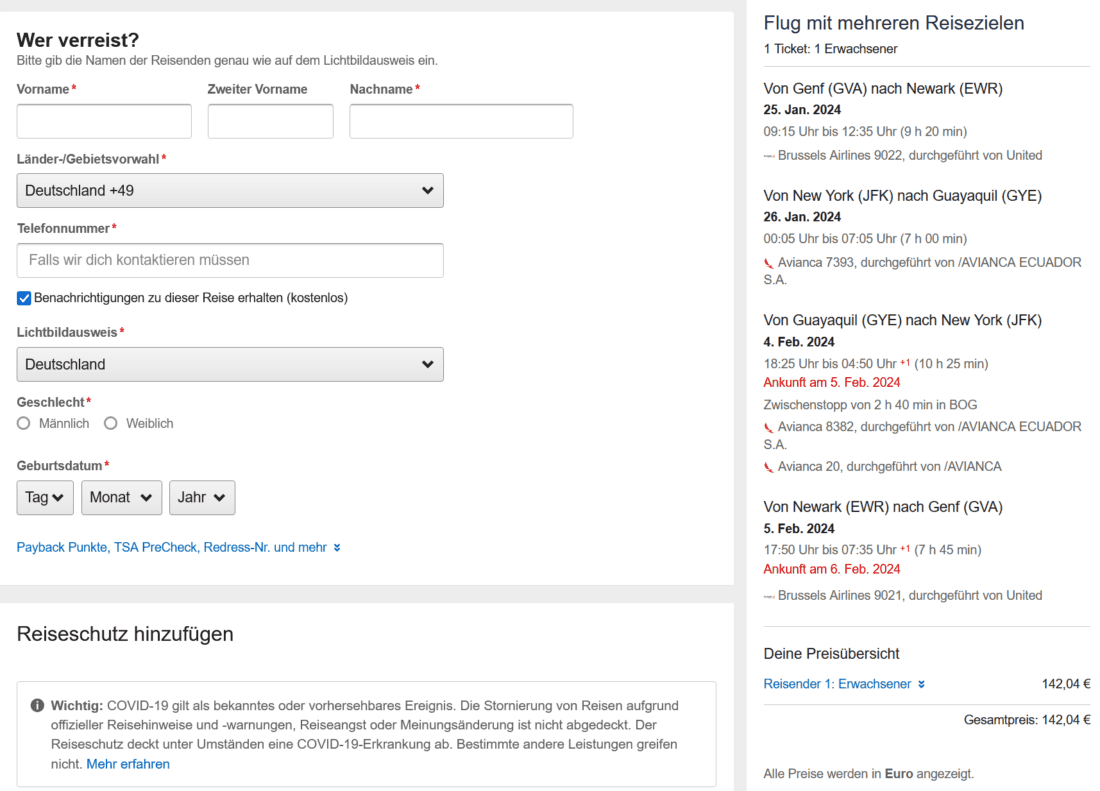Open the Monat birth month dropdown
The image size is (1100, 791).
coord(121,498)
